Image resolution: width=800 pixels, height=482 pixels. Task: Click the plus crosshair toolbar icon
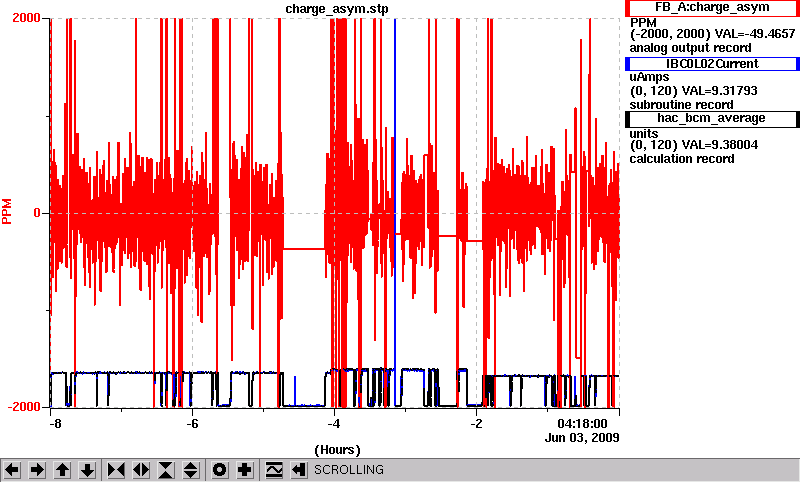245,470
